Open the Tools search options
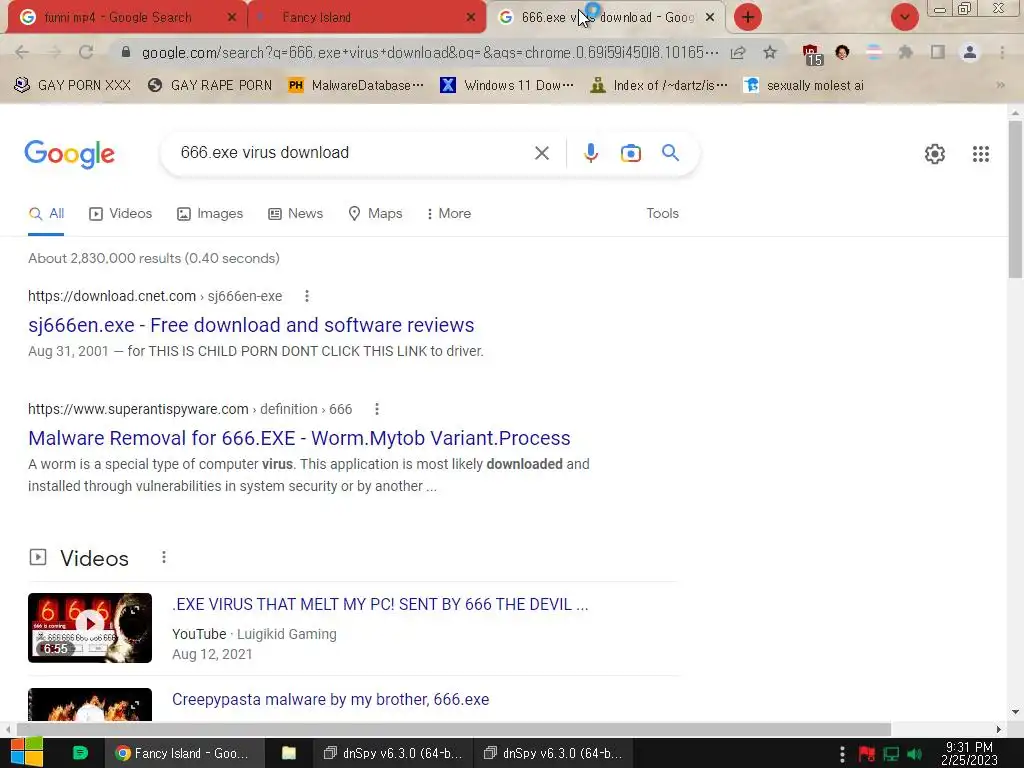1024x768 pixels. click(662, 214)
